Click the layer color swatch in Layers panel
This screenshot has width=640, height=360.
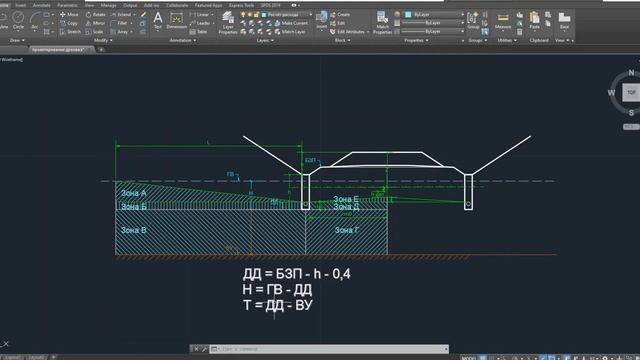[x=264, y=14]
